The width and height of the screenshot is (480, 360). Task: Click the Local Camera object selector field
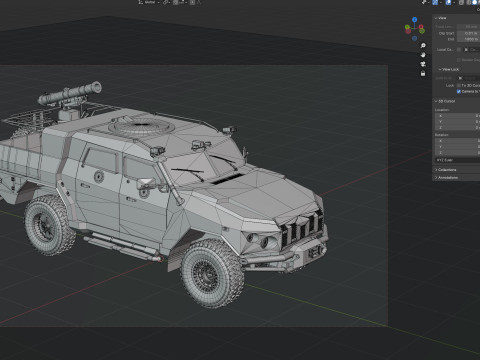tap(472, 50)
